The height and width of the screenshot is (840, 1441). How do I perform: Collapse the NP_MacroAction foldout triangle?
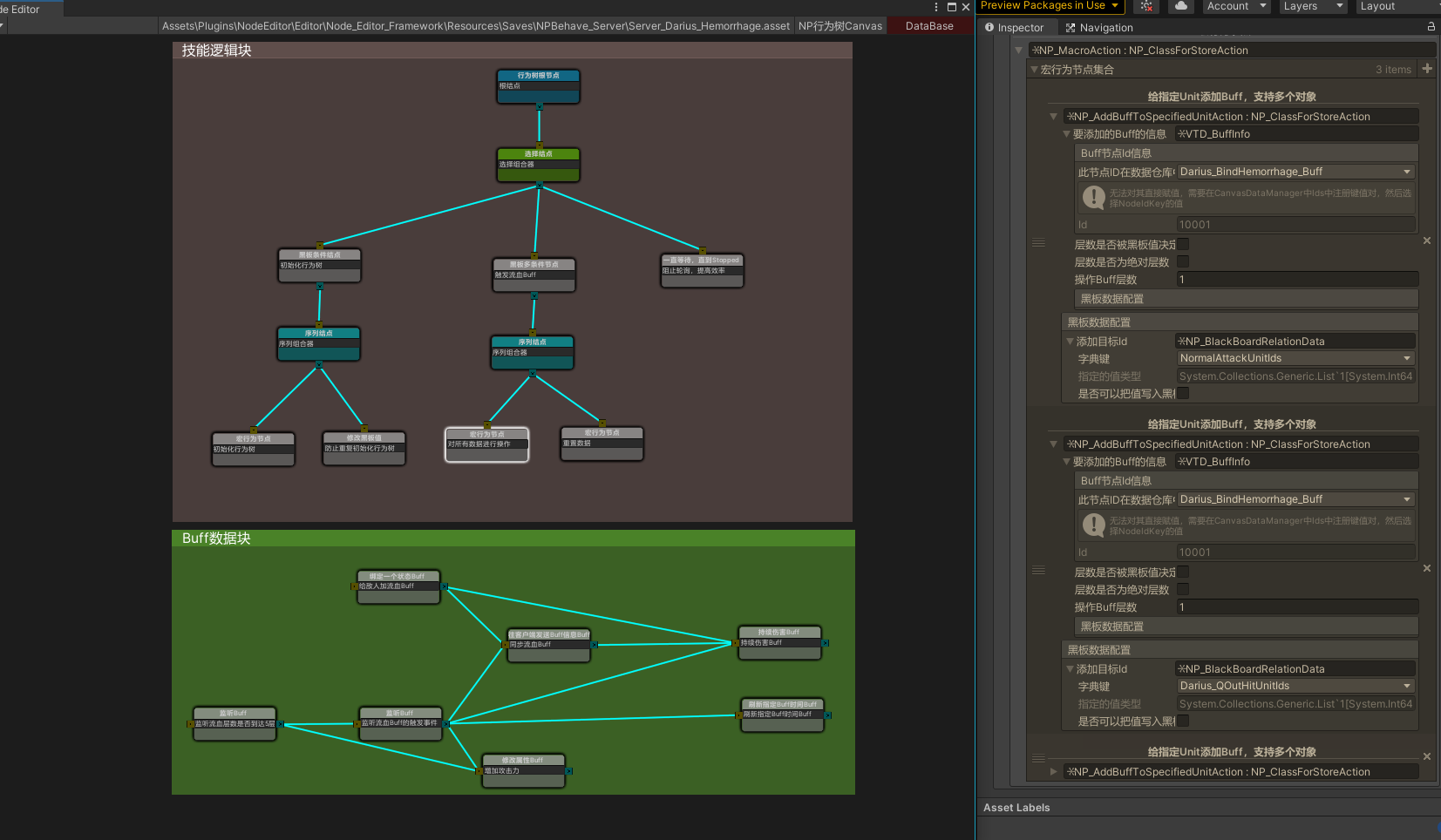click(1018, 50)
